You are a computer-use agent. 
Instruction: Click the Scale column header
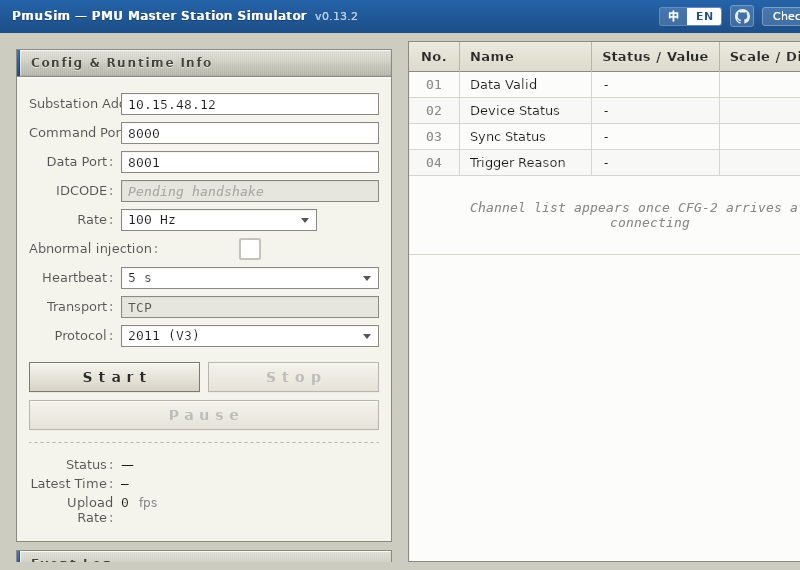tap(760, 57)
